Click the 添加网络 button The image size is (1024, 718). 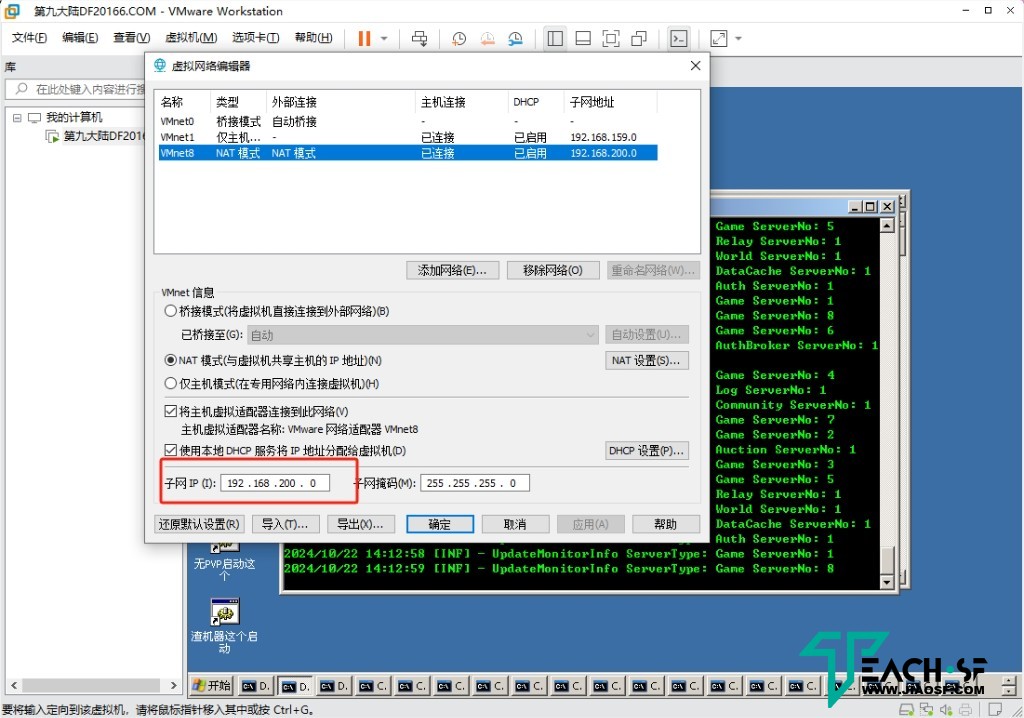click(x=453, y=270)
